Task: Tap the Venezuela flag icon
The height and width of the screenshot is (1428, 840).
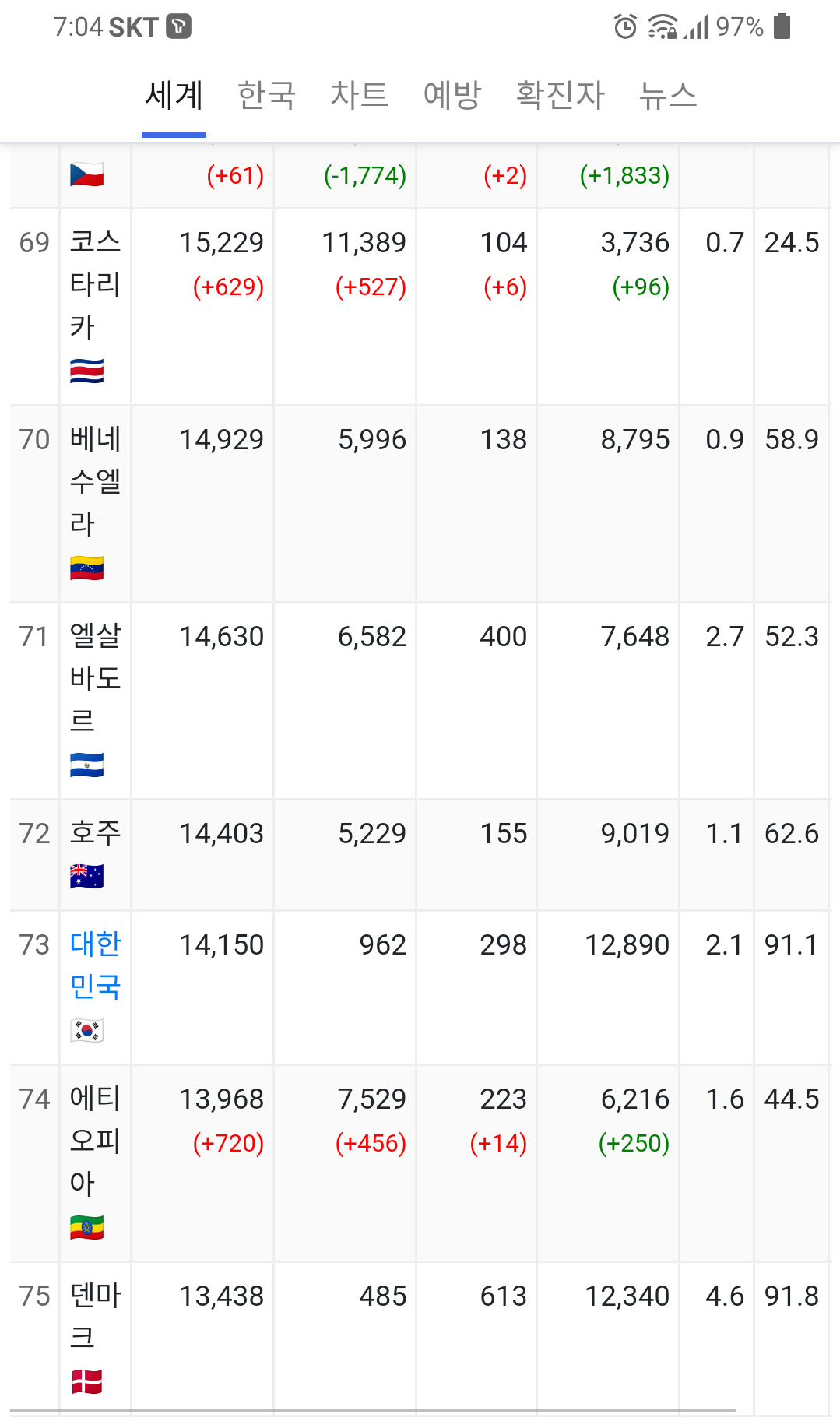Action: coord(86,568)
